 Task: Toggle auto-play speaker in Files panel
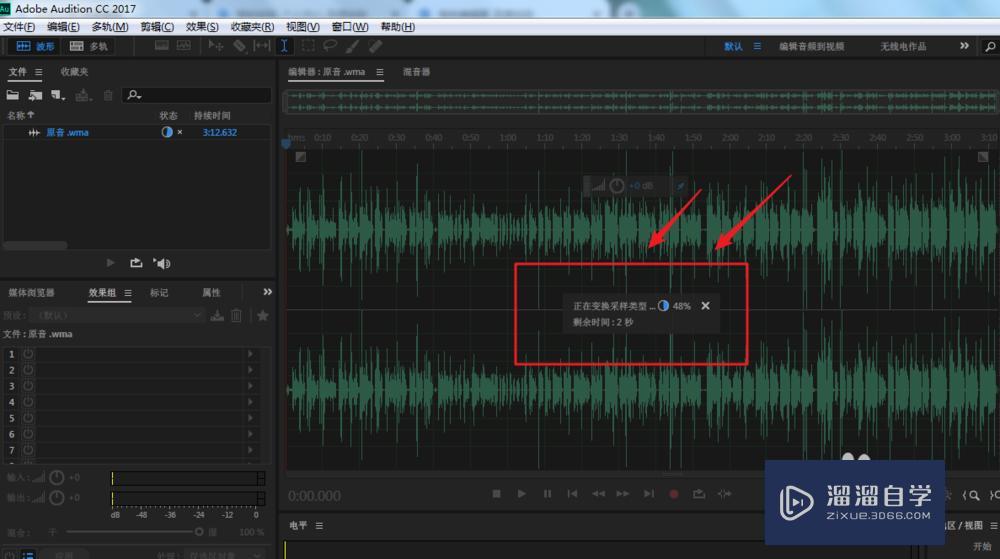(x=161, y=263)
